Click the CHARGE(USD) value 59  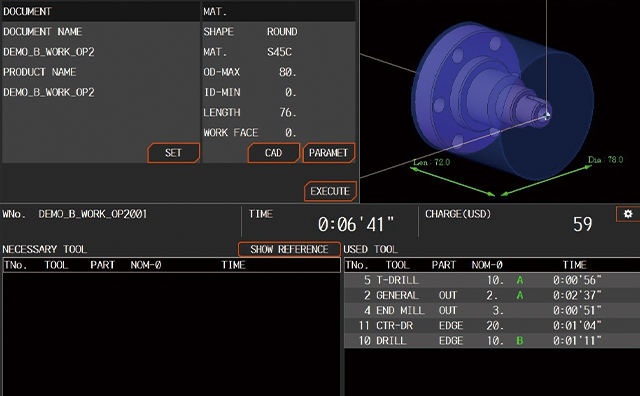pyautogui.click(x=582, y=224)
